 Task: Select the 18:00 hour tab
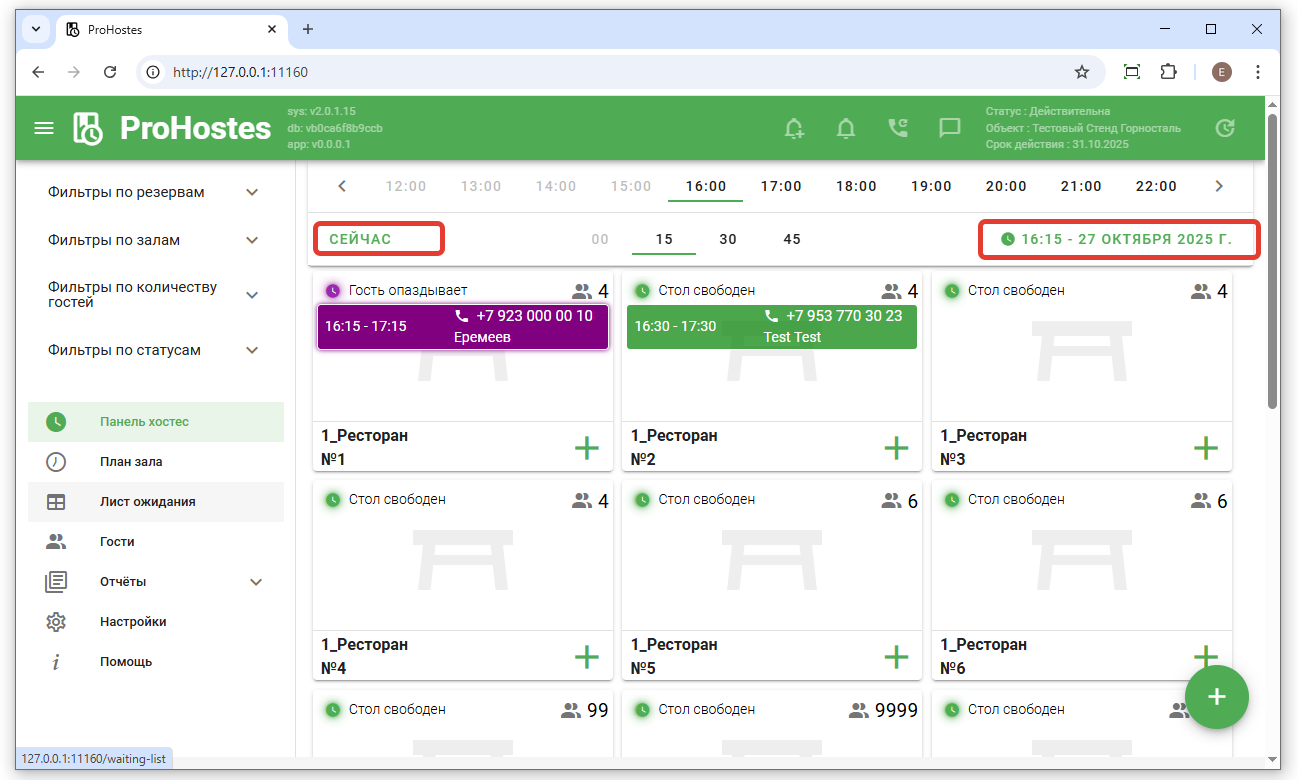[856, 186]
